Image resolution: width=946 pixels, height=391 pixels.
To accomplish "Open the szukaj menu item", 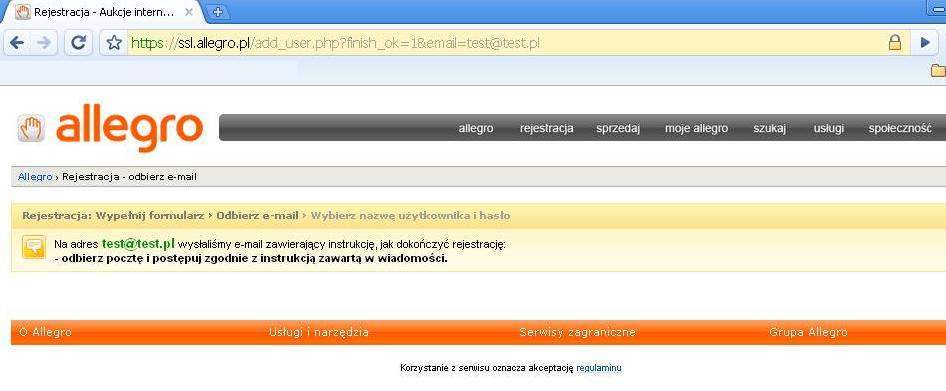I will click(x=769, y=129).
